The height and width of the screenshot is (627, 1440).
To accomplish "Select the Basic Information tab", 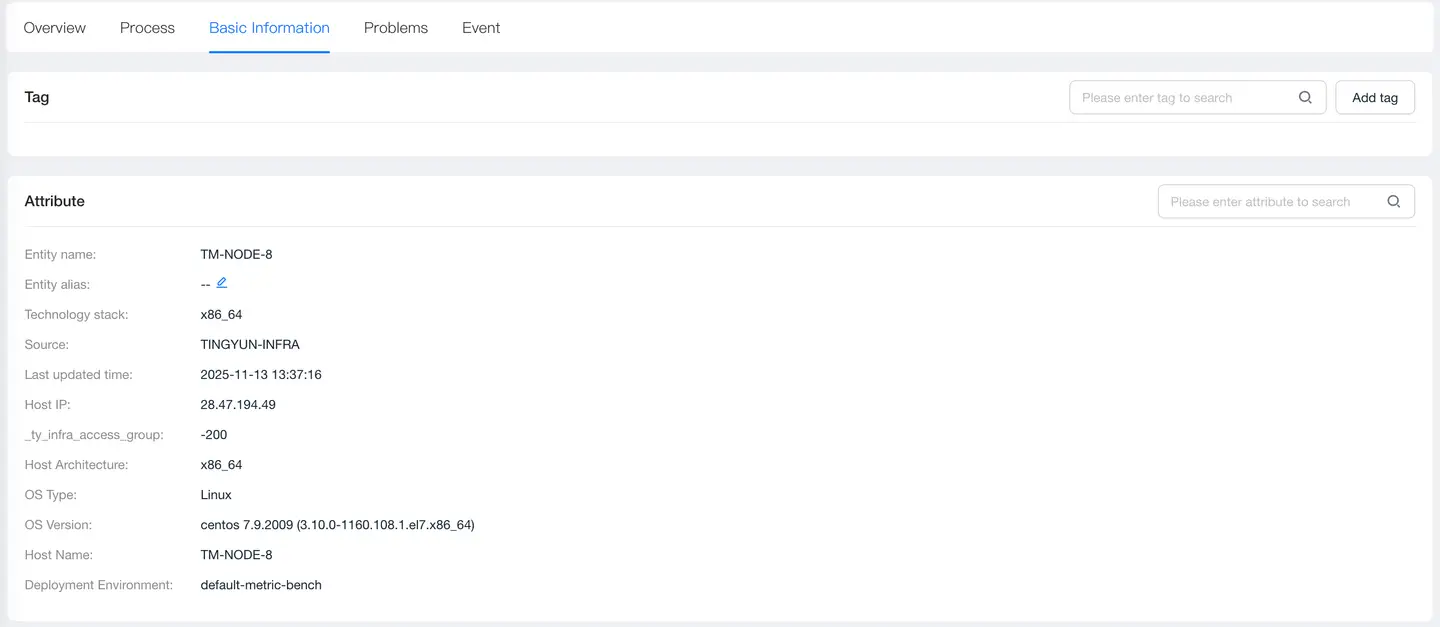I will click(269, 28).
